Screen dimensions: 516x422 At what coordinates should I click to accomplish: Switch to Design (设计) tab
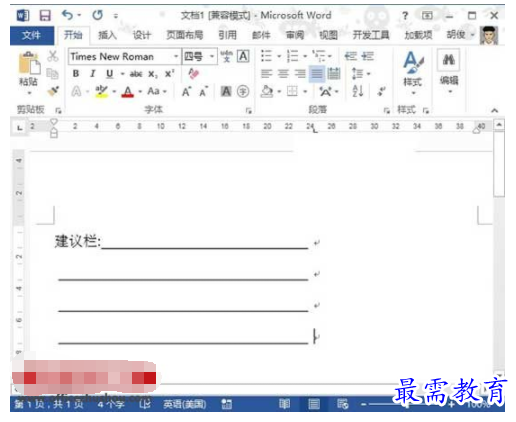coord(142,35)
